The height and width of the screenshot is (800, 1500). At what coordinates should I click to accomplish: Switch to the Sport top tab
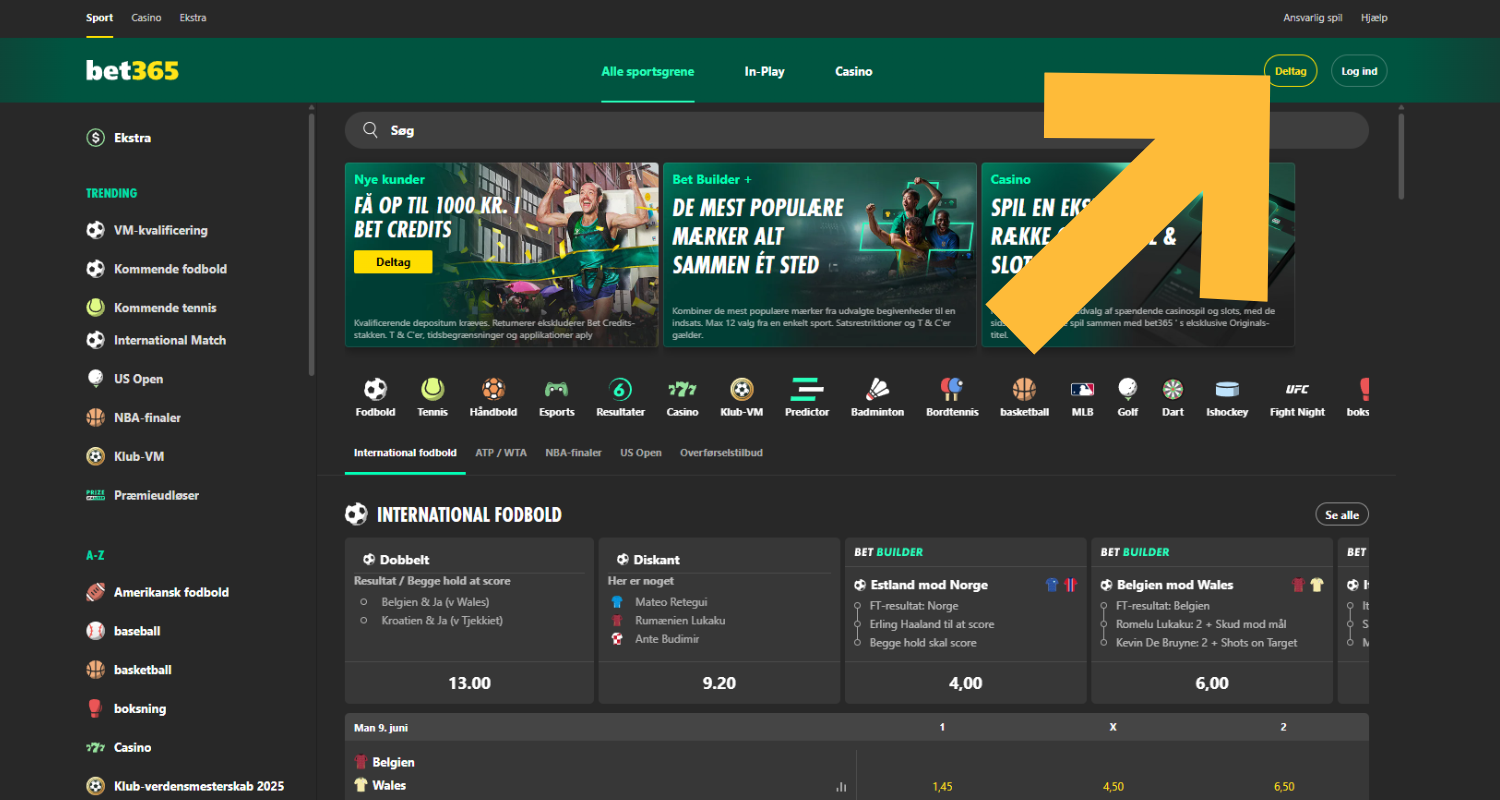click(99, 18)
